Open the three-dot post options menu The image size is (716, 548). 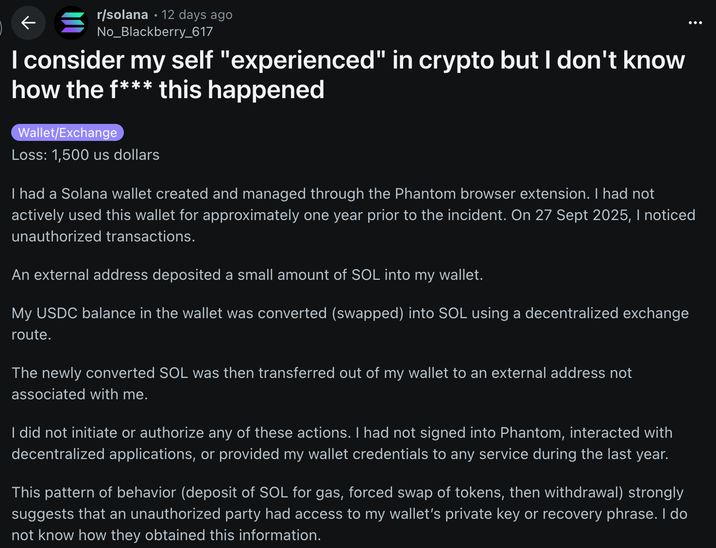[695, 22]
